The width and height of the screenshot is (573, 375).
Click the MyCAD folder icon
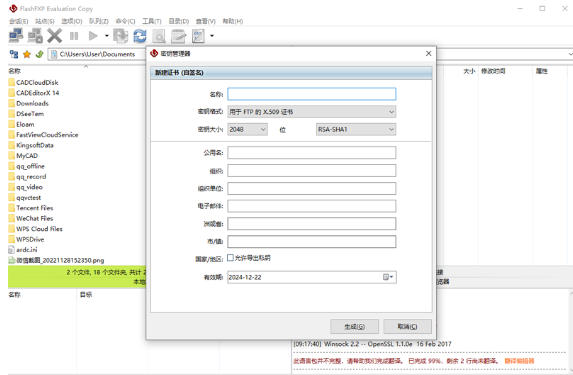12,155
